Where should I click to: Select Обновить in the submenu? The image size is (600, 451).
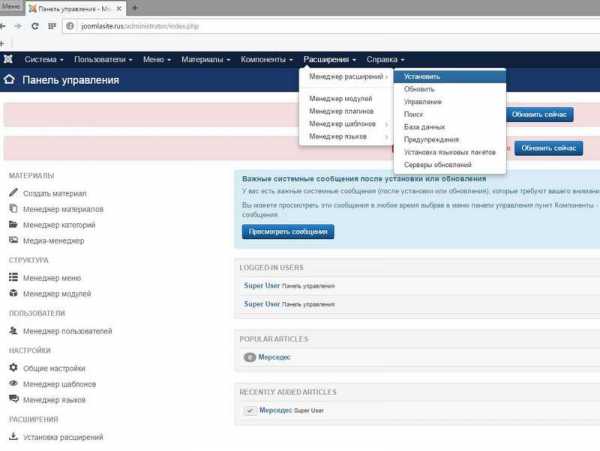450,89
